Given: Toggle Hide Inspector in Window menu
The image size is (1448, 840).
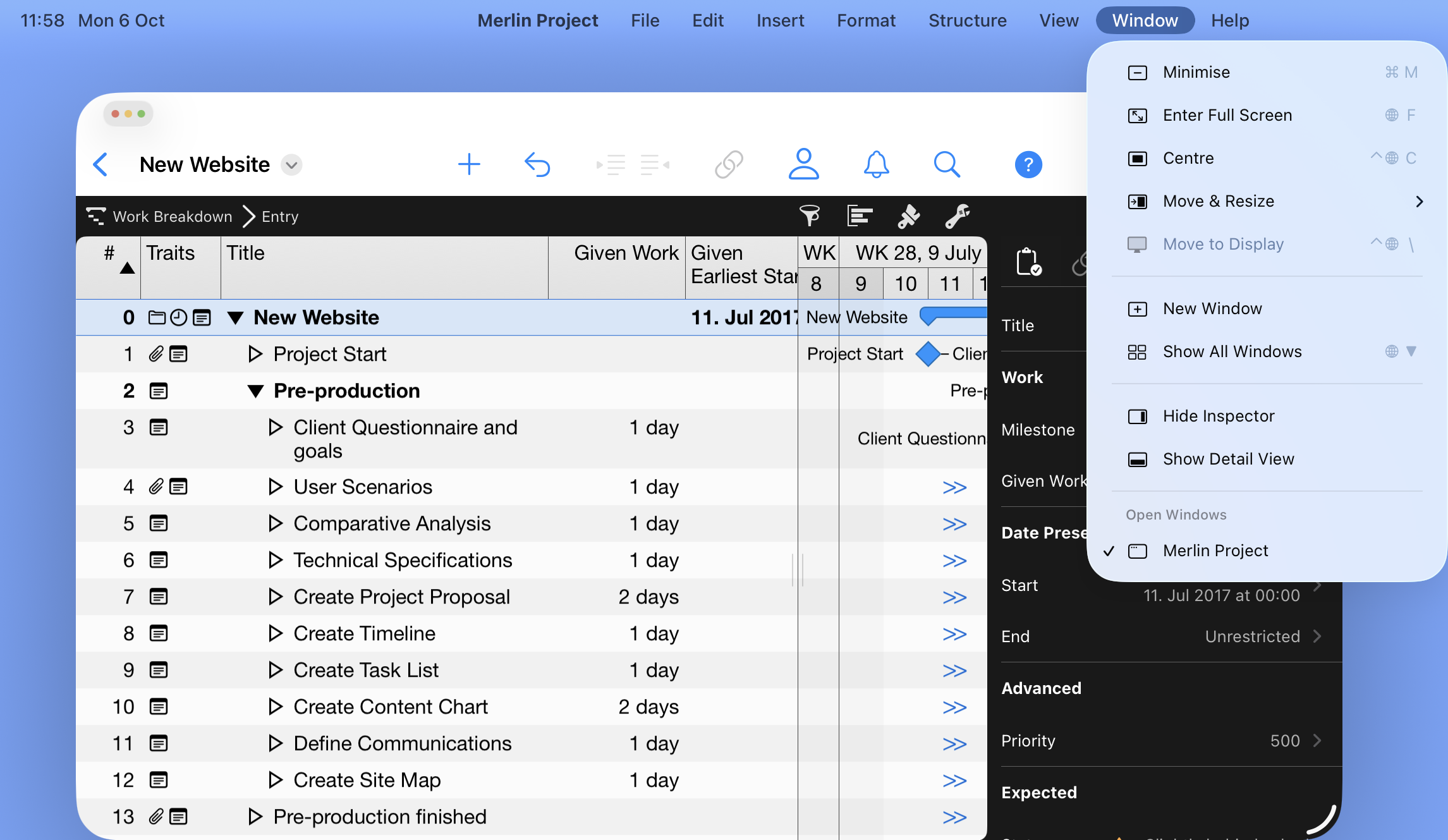Looking at the screenshot, I should (1218, 416).
